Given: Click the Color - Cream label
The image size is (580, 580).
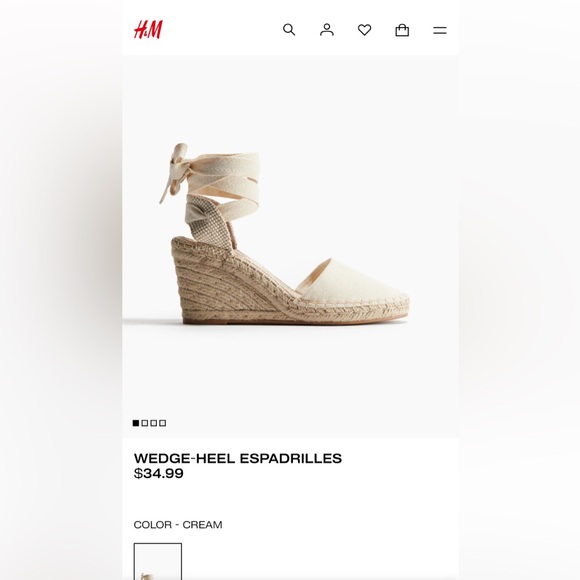Looking at the screenshot, I should point(178,525).
